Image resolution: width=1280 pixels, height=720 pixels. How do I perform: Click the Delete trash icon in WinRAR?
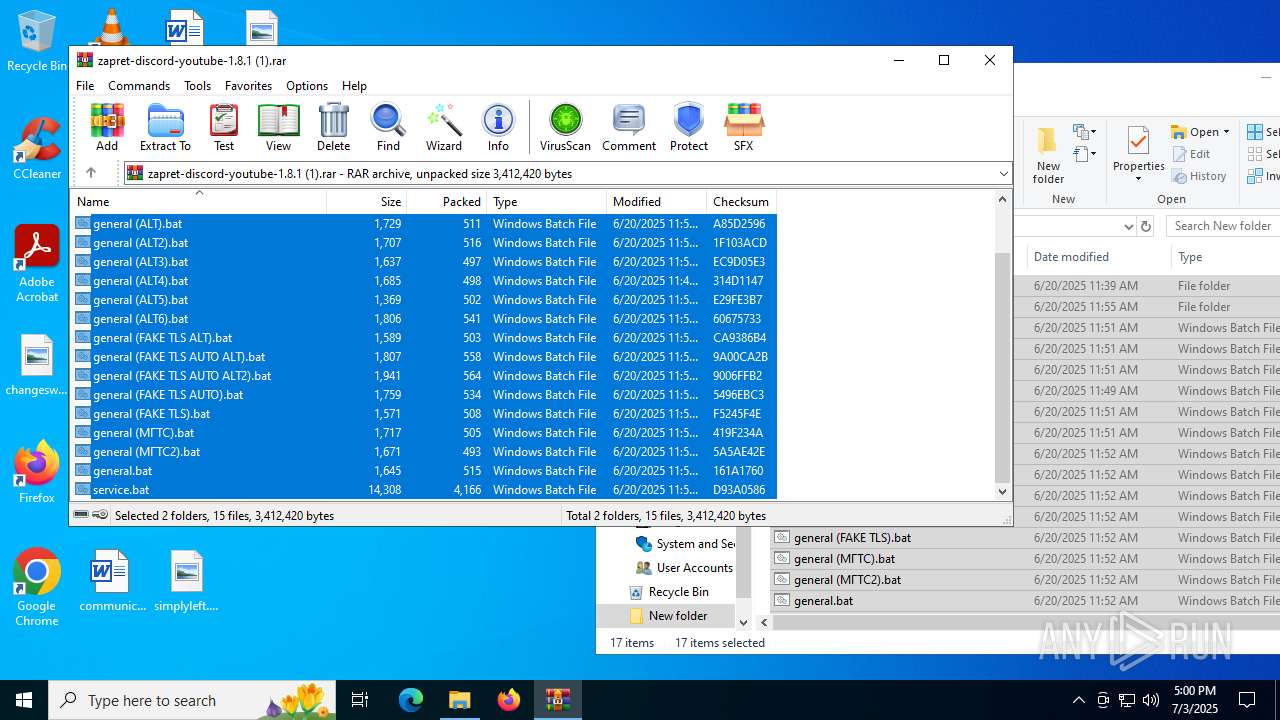pyautogui.click(x=333, y=127)
